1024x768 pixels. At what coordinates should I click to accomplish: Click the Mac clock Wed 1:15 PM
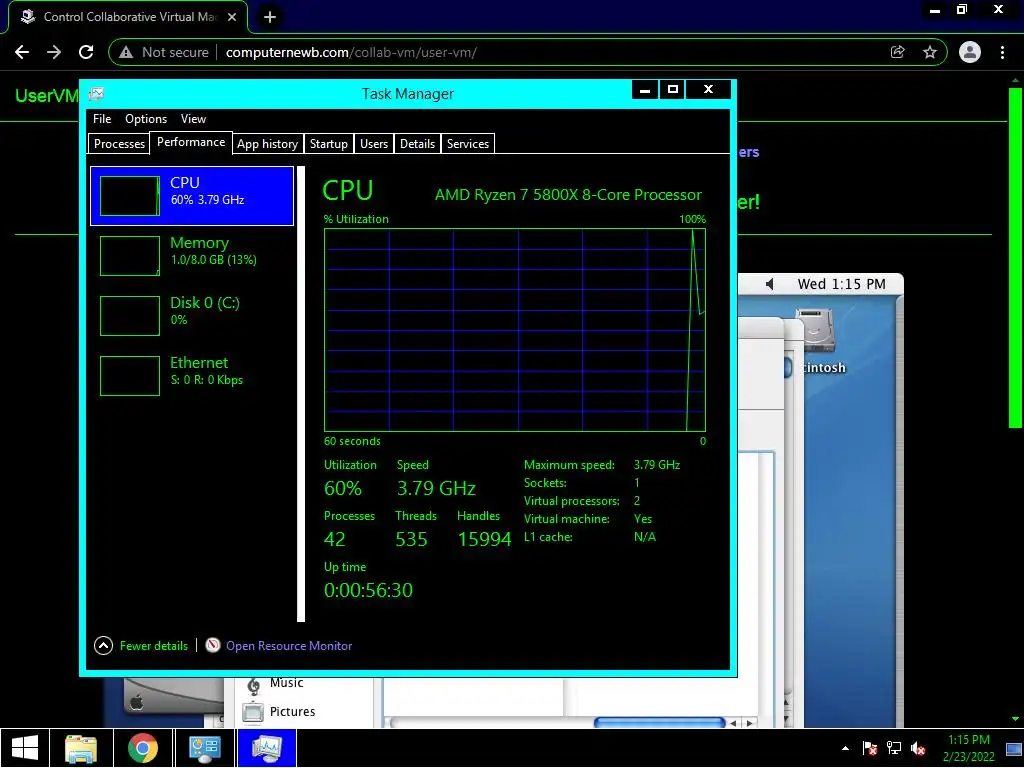841,284
